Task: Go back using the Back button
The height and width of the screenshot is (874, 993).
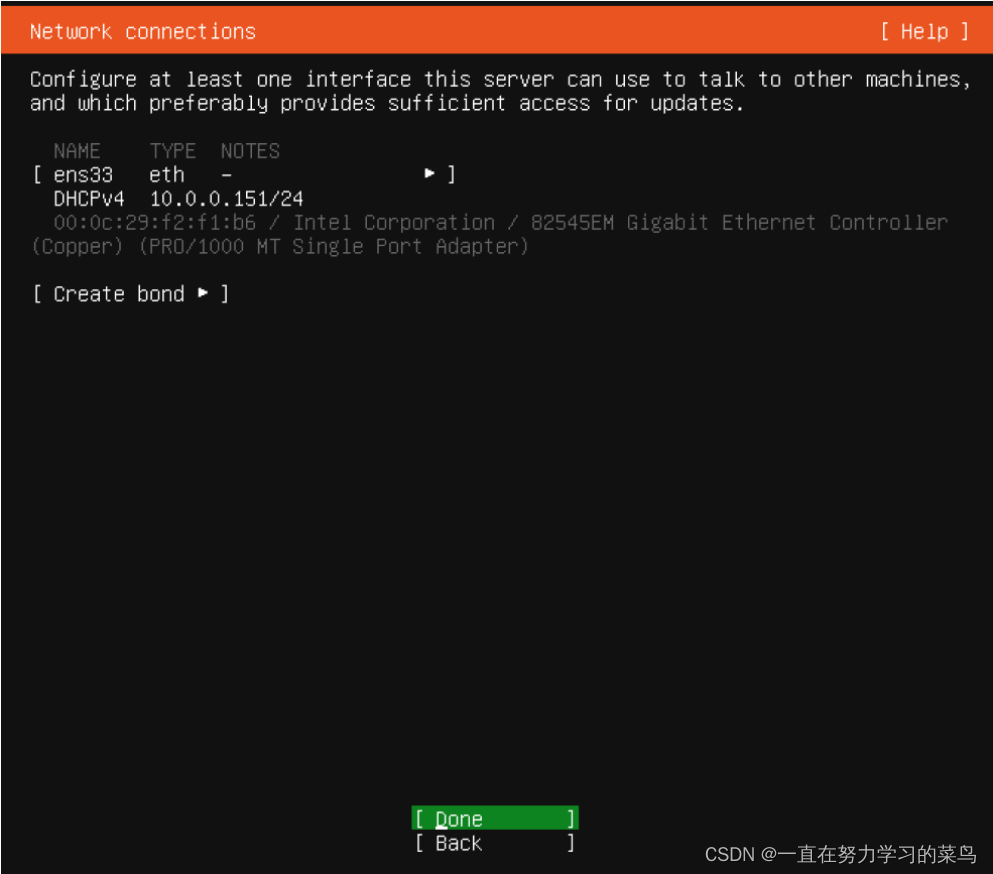Action: point(495,843)
